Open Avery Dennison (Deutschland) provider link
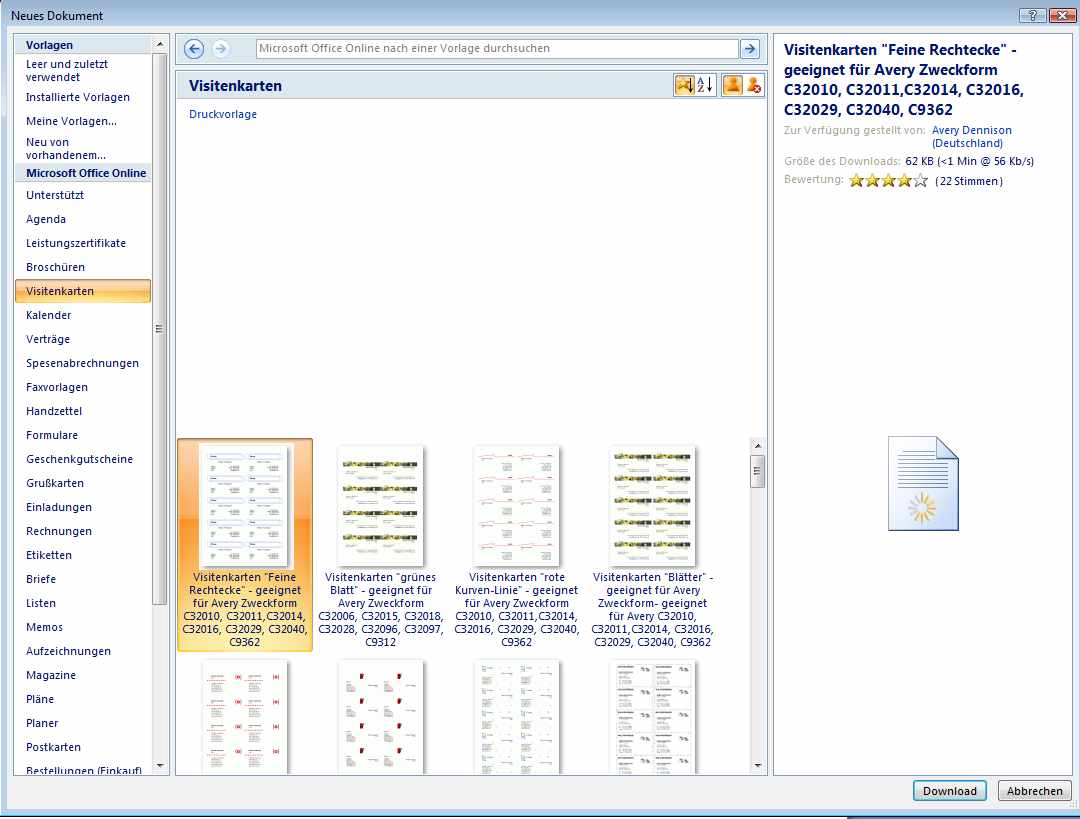 (x=971, y=136)
